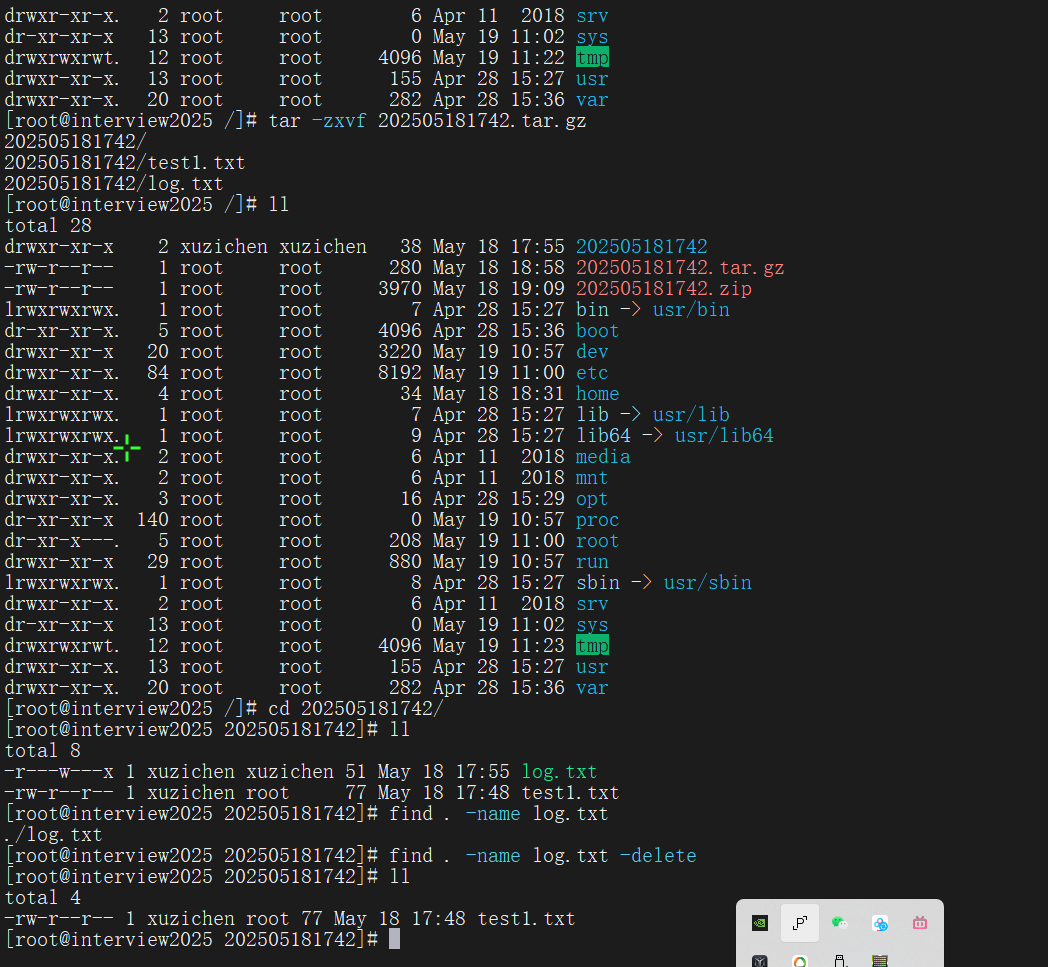Click the blue 'opt' directory name
Screen dimensions: 1048x967
coord(592,499)
